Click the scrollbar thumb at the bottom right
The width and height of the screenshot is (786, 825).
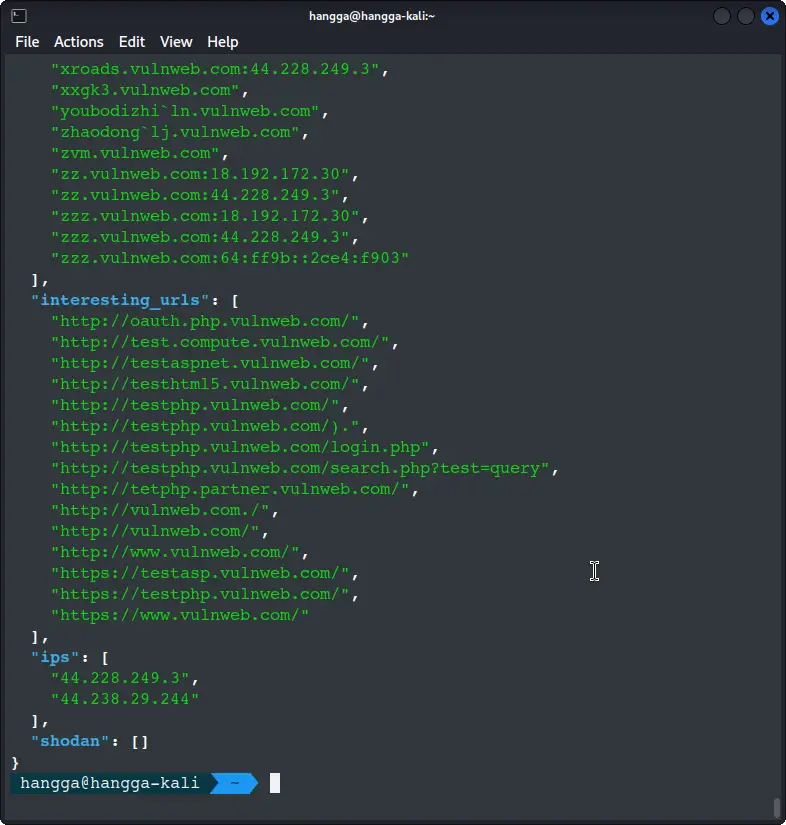pos(776,806)
